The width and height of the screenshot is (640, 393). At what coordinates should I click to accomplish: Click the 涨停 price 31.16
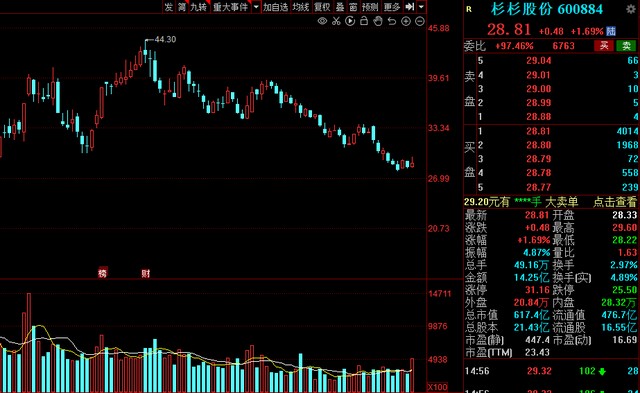pyautogui.click(x=537, y=290)
